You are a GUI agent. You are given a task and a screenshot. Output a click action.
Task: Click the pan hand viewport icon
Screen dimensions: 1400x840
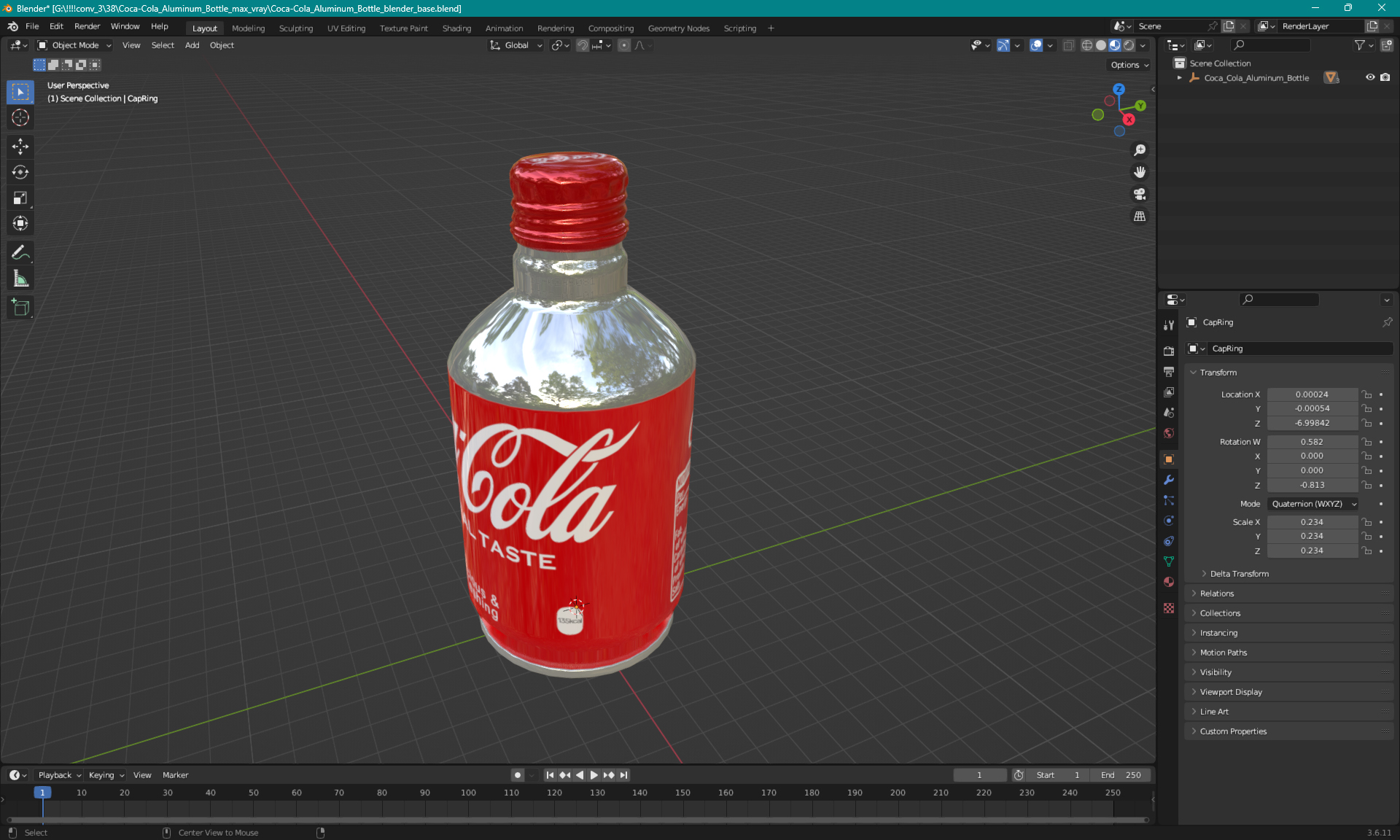[x=1139, y=172]
